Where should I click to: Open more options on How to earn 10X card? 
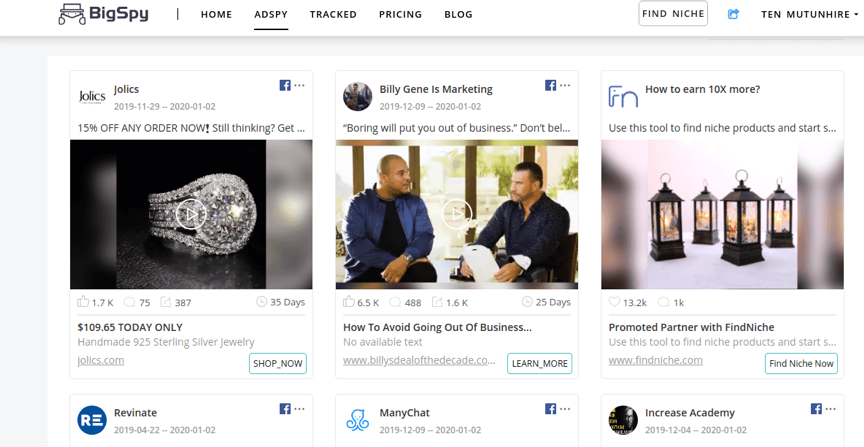(x=831, y=86)
